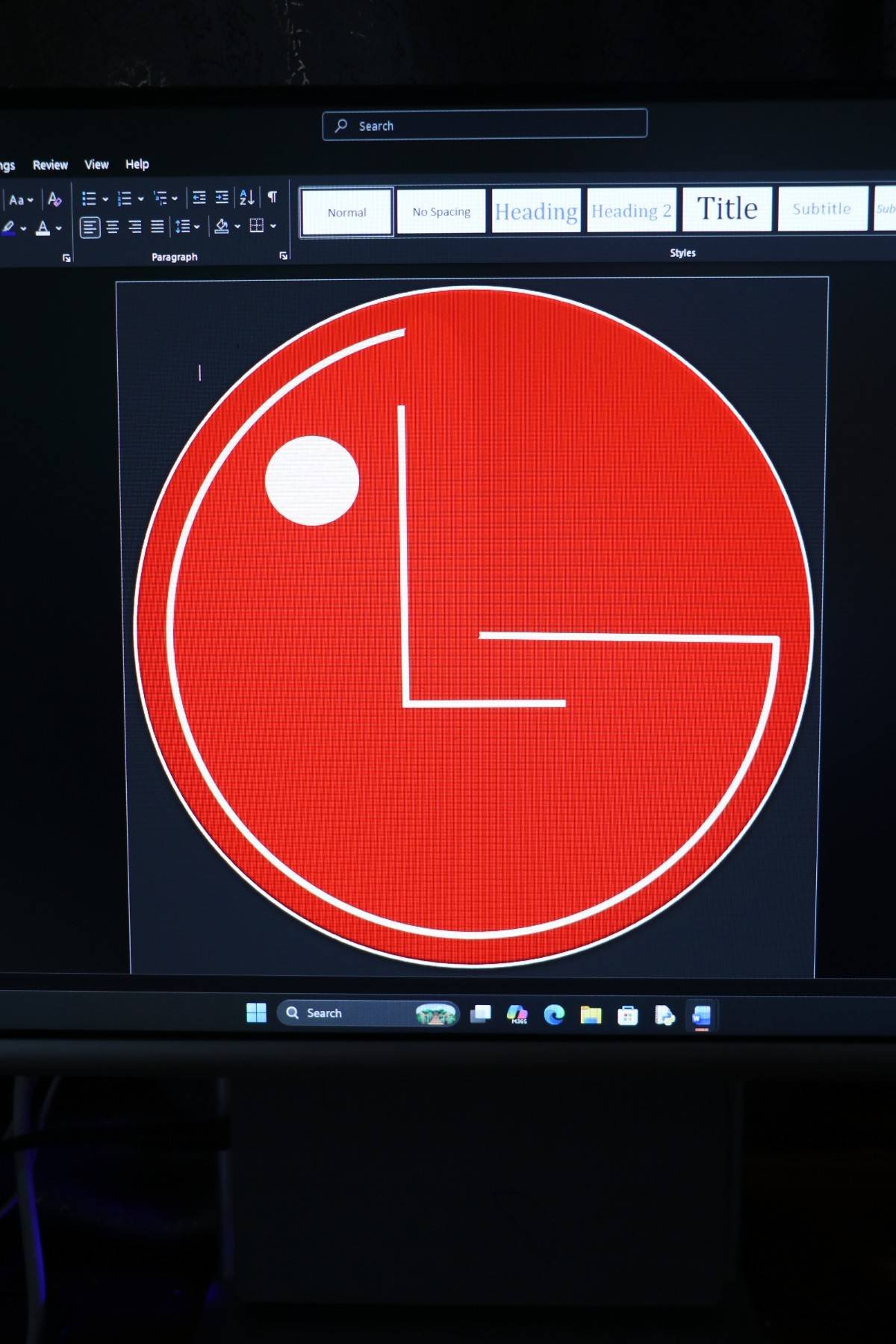Expand the Bullets dropdown arrow
The image size is (896, 1344).
105,199
